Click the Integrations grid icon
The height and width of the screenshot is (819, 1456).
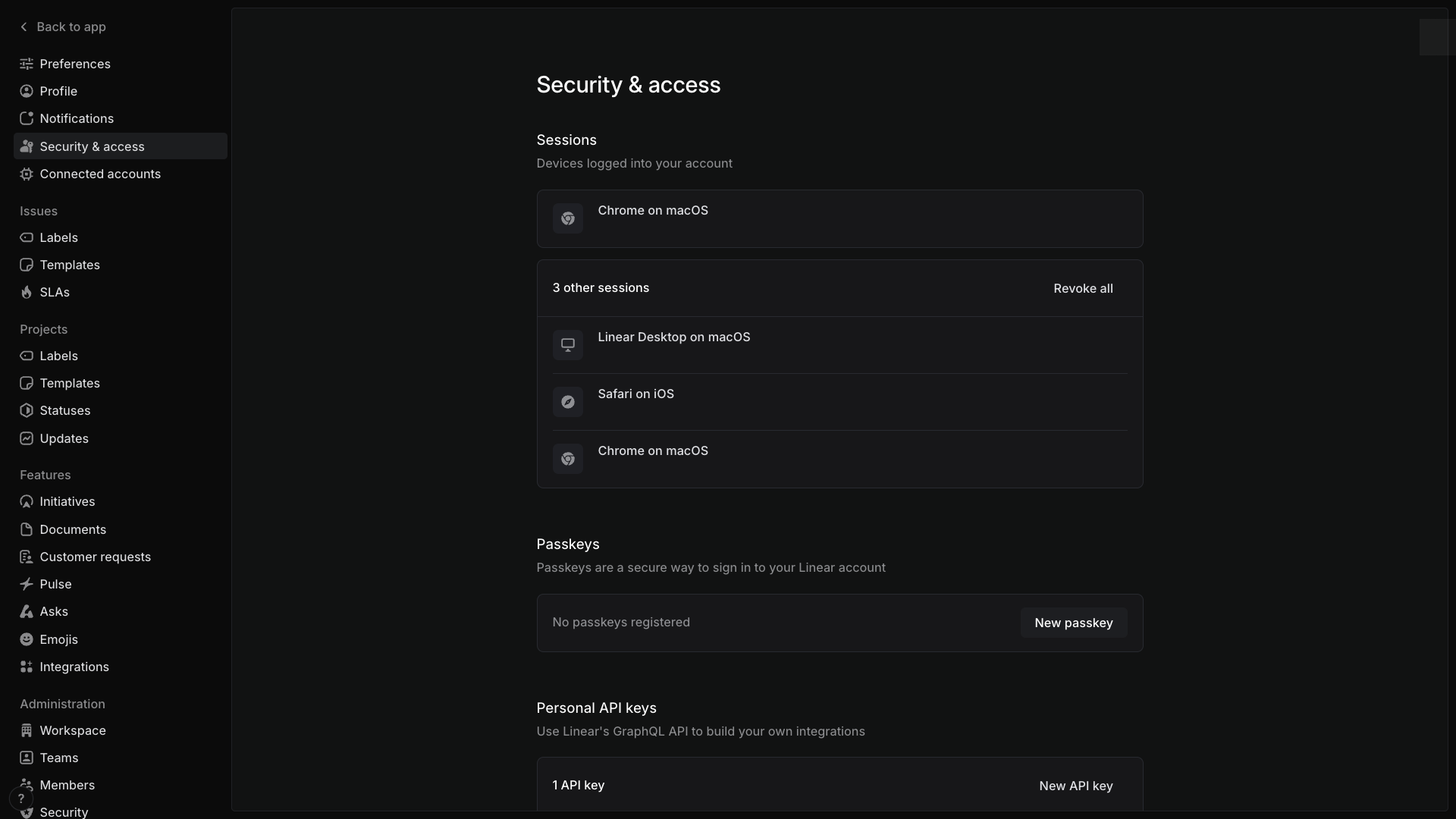pos(27,667)
